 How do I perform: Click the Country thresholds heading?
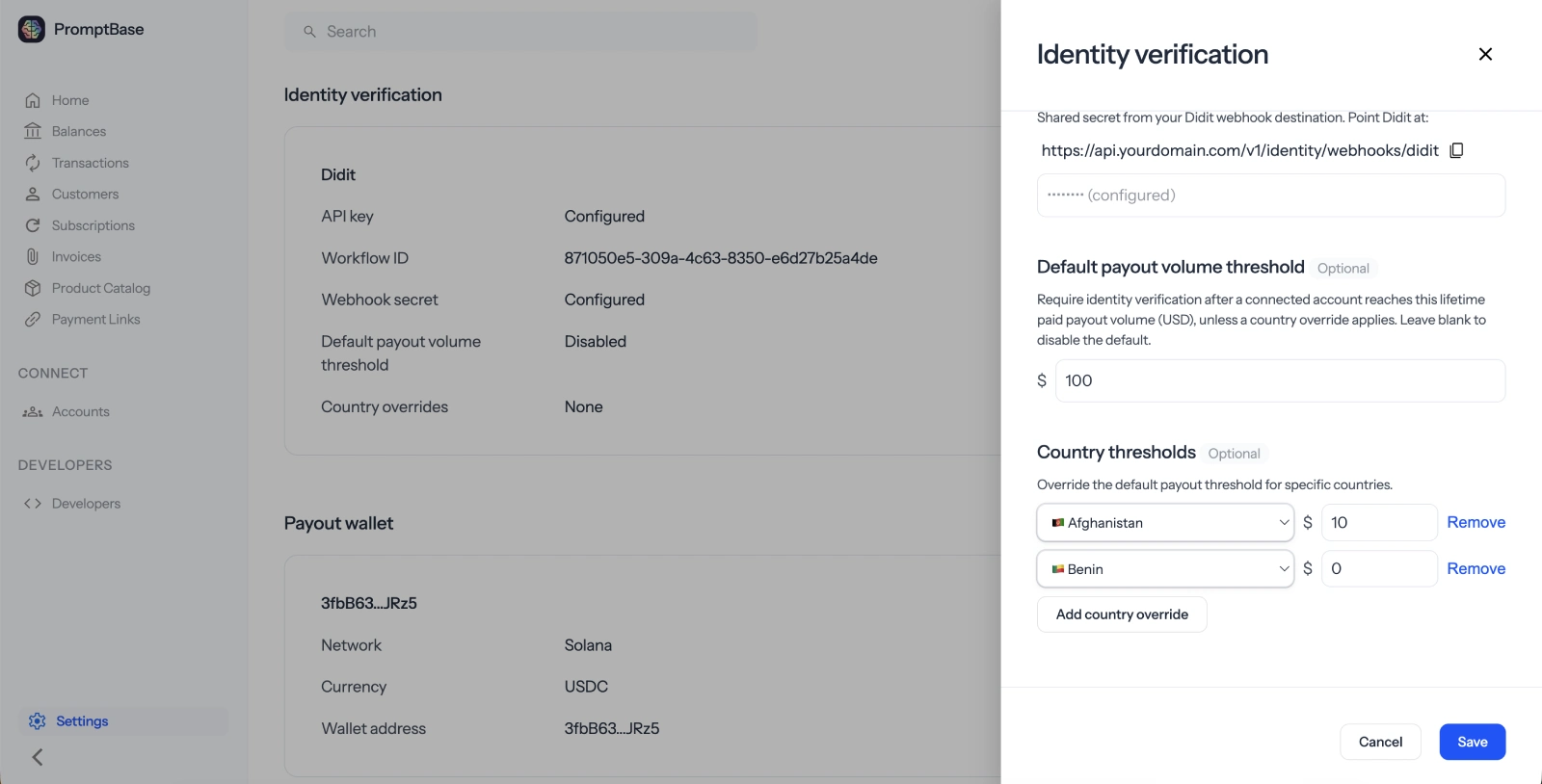pos(1116,452)
